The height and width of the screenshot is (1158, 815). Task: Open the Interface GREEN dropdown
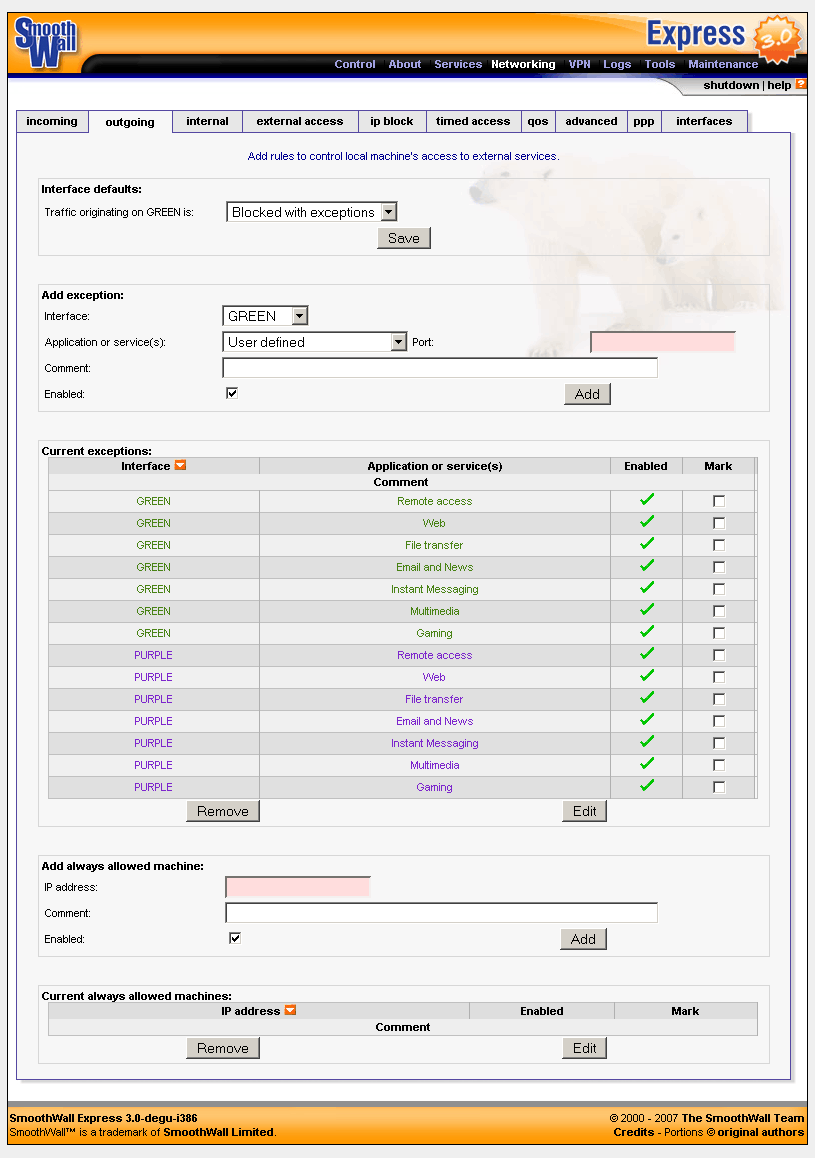265,316
